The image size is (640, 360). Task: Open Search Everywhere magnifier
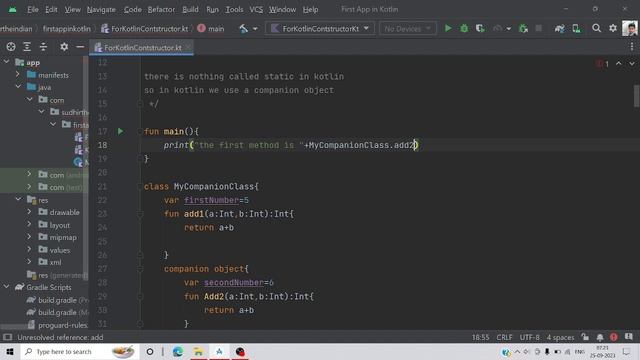click(596, 28)
